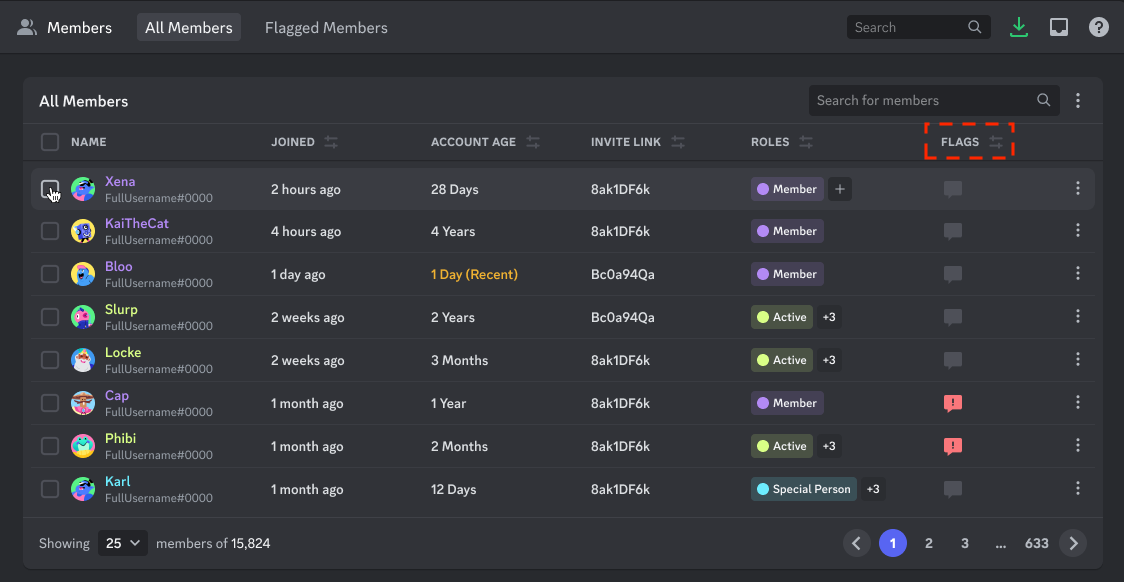Select the All Members tab
Image resolution: width=1124 pixels, height=582 pixels.
coord(188,27)
